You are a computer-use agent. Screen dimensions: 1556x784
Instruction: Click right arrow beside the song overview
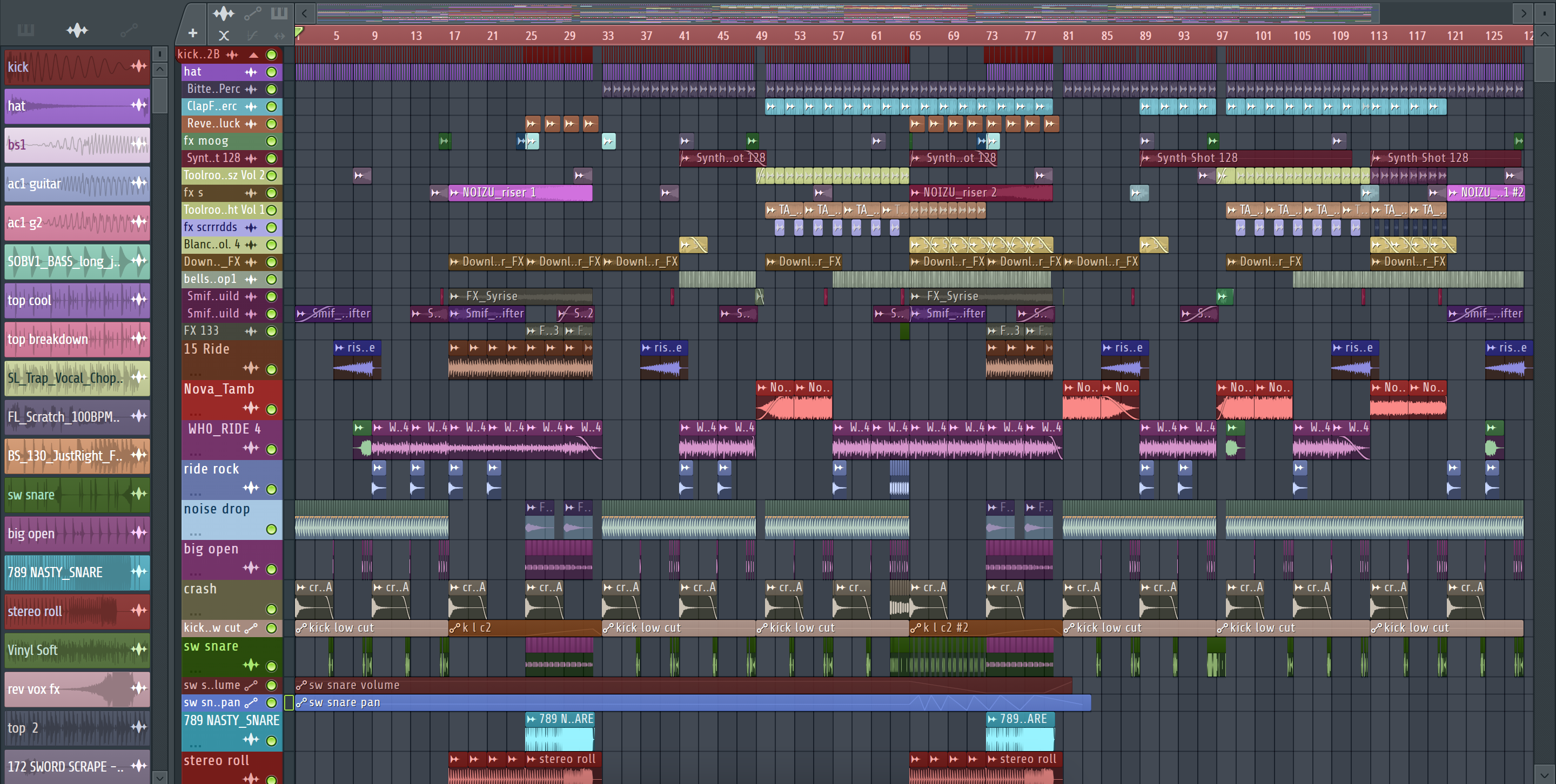click(x=1524, y=13)
